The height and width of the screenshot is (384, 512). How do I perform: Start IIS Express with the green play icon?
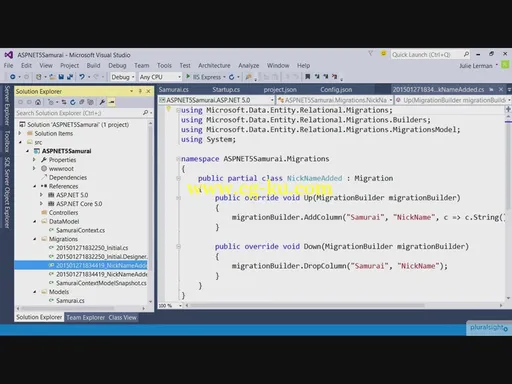click(x=188, y=77)
